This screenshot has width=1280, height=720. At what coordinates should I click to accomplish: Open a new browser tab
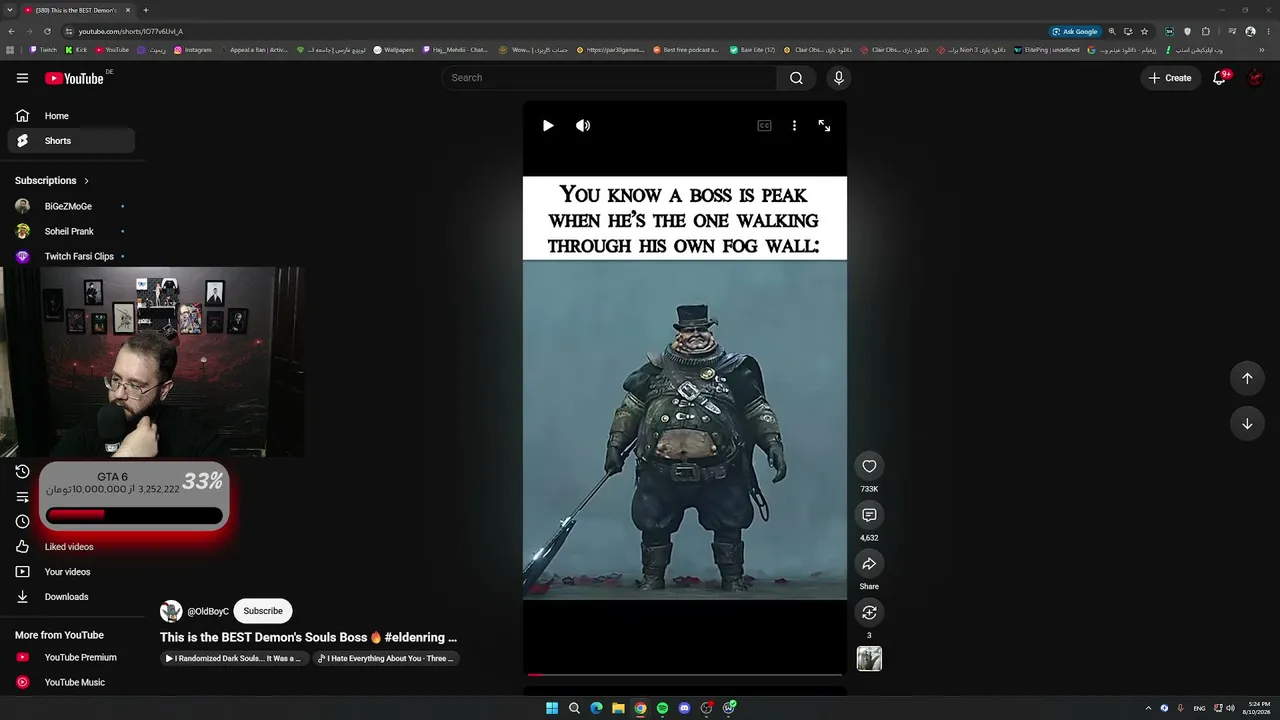pos(146,10)
